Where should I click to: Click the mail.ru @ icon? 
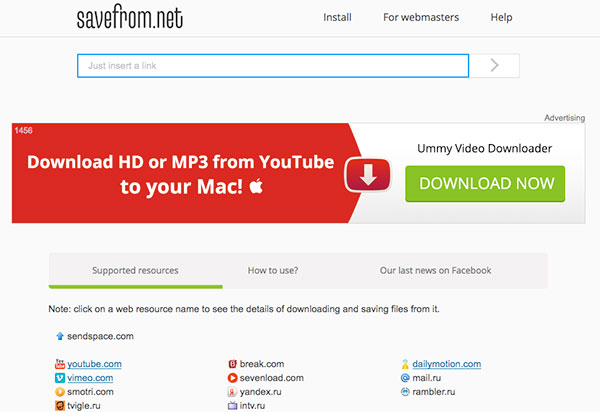pyautogui.click(x=405, y=378)
